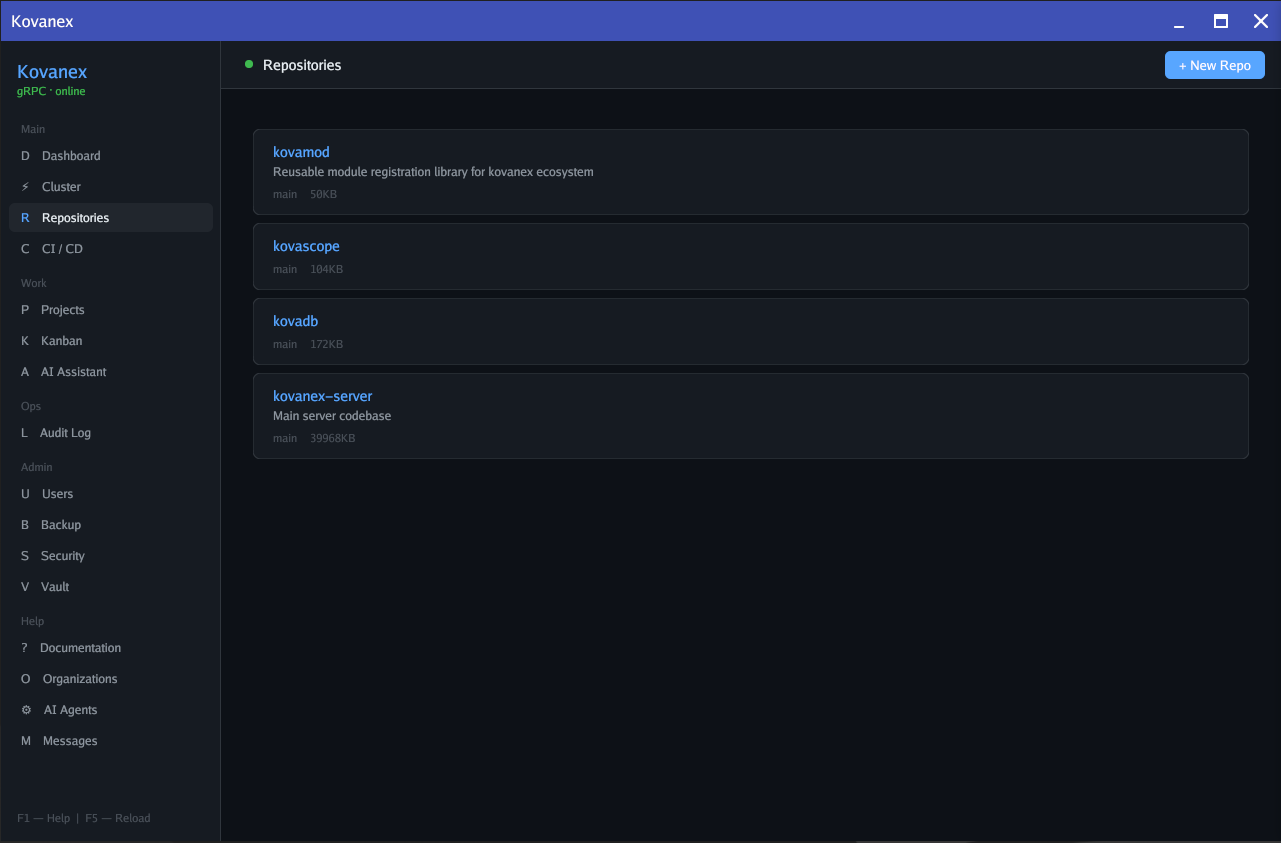Open the kovamod repository link
This screenshot has height=843, width=1281.
tap(301, 152)
